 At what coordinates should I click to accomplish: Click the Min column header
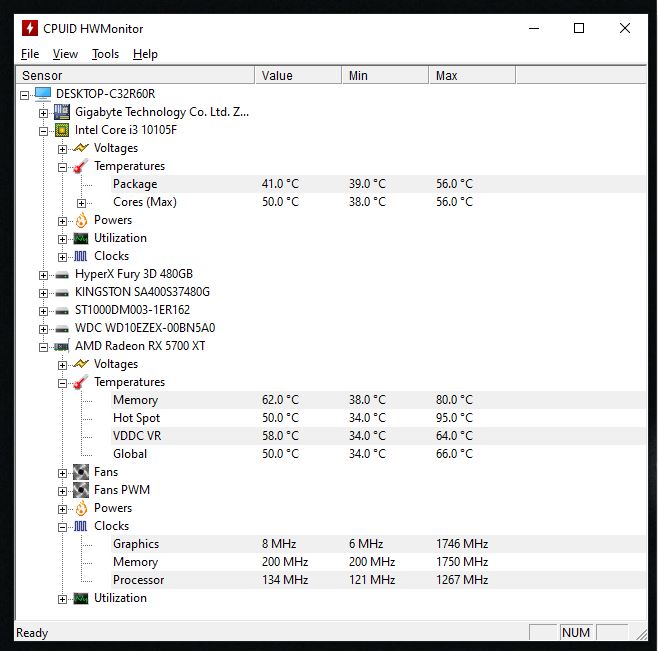(385, 76)
